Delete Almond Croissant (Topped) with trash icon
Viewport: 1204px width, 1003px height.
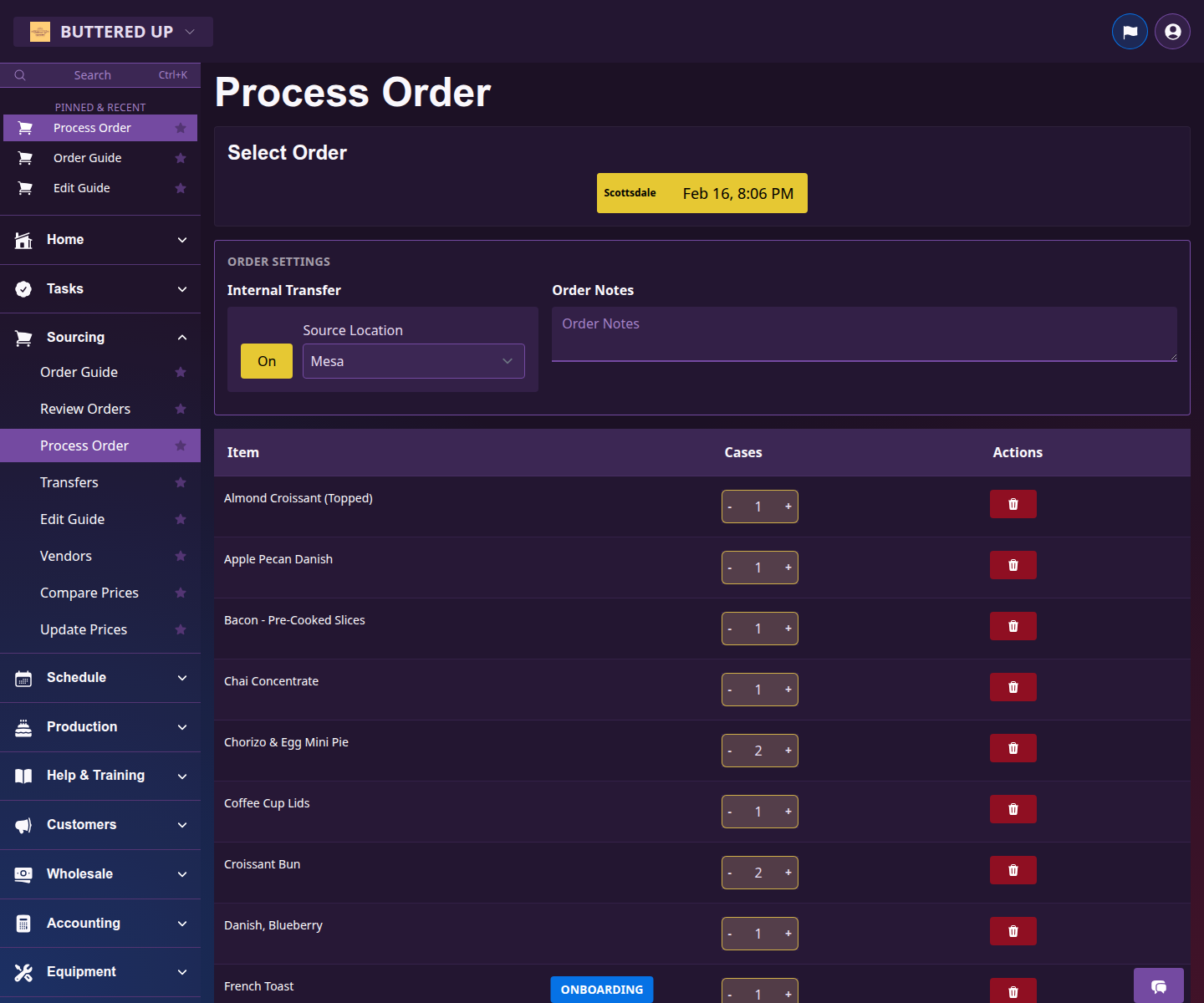pos(1013,504)
